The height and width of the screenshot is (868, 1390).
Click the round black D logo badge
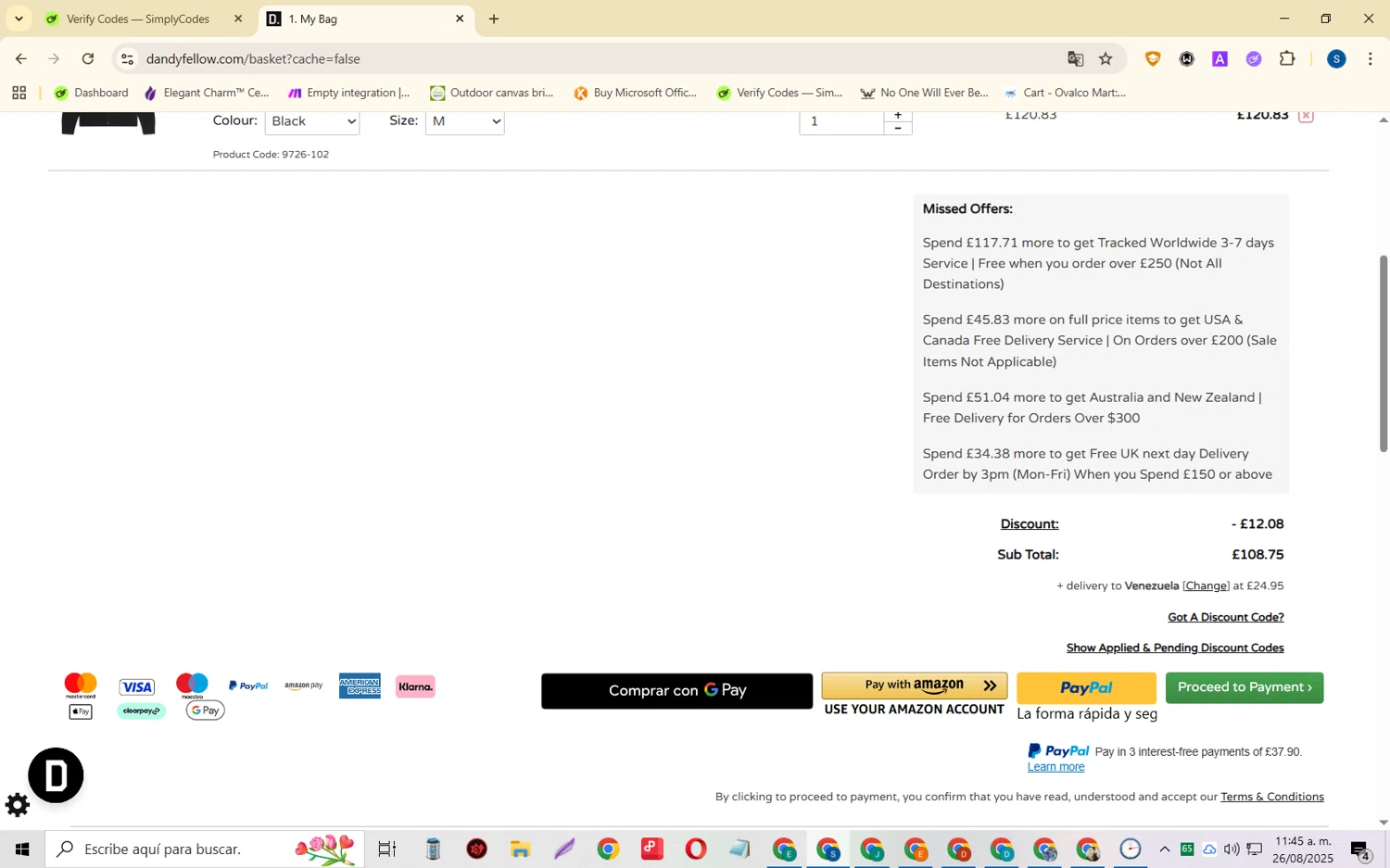tap(56, 775)
